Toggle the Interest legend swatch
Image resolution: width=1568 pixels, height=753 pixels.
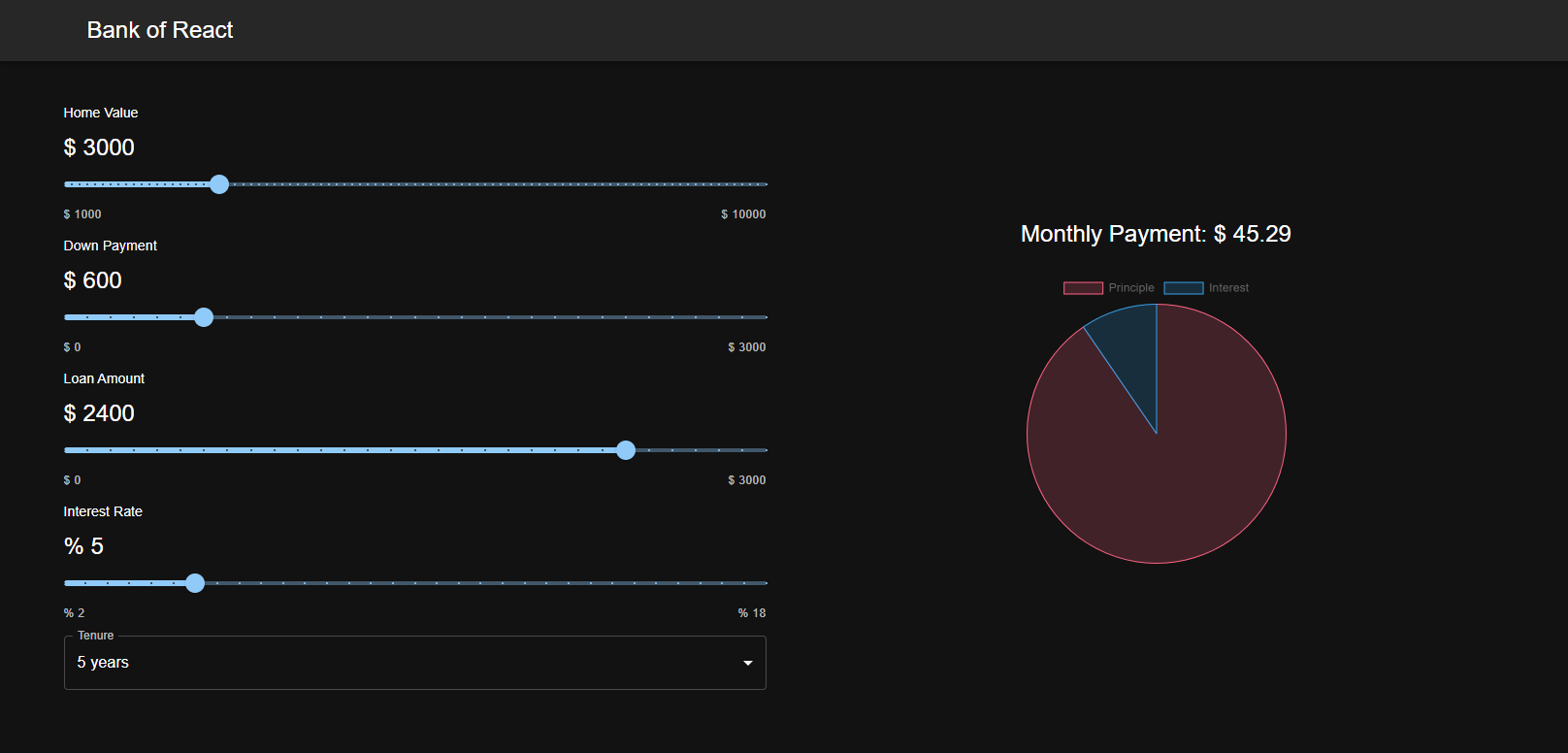(1184, 288)
